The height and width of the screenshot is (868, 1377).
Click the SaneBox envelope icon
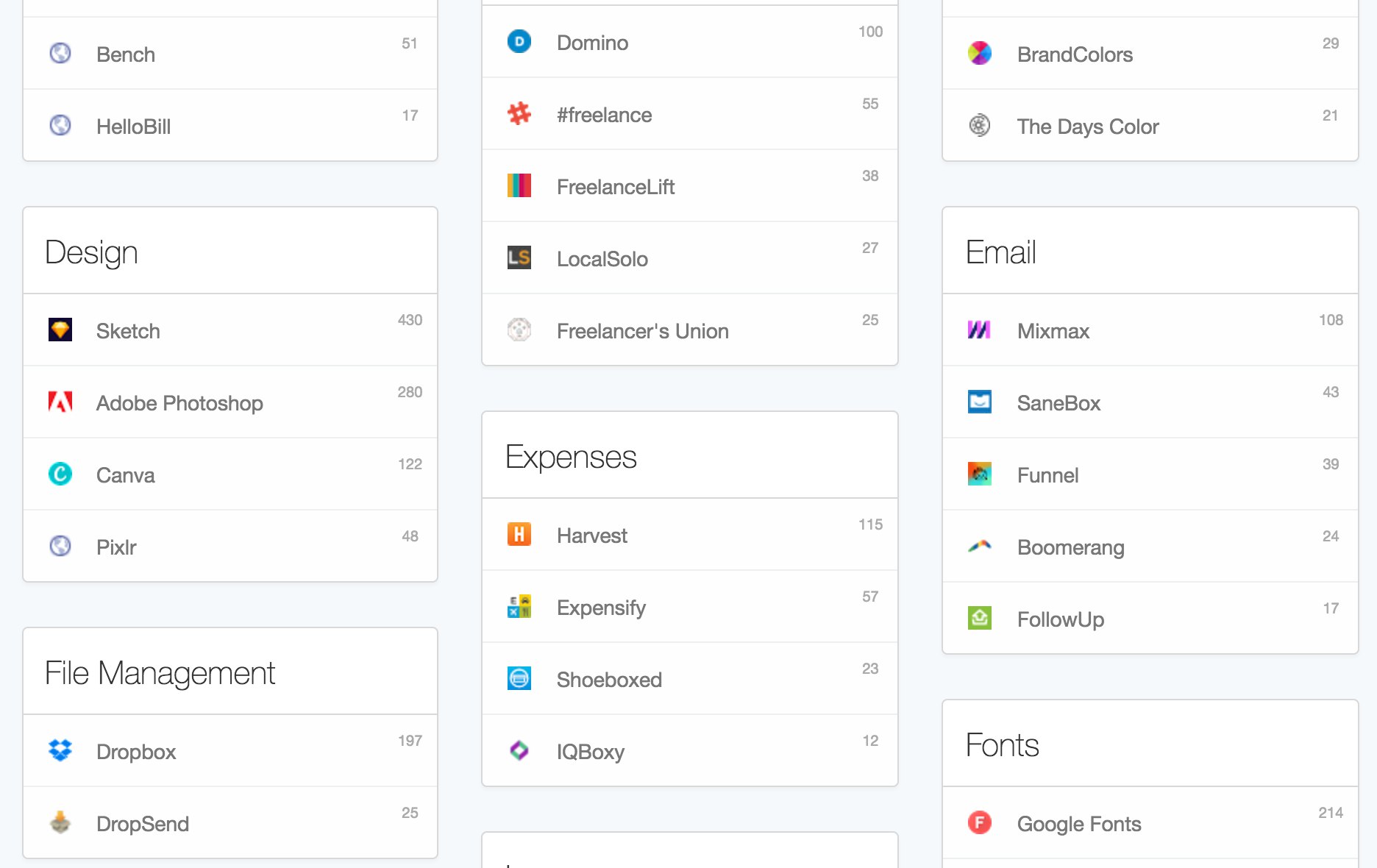click(x=980, y=402)
